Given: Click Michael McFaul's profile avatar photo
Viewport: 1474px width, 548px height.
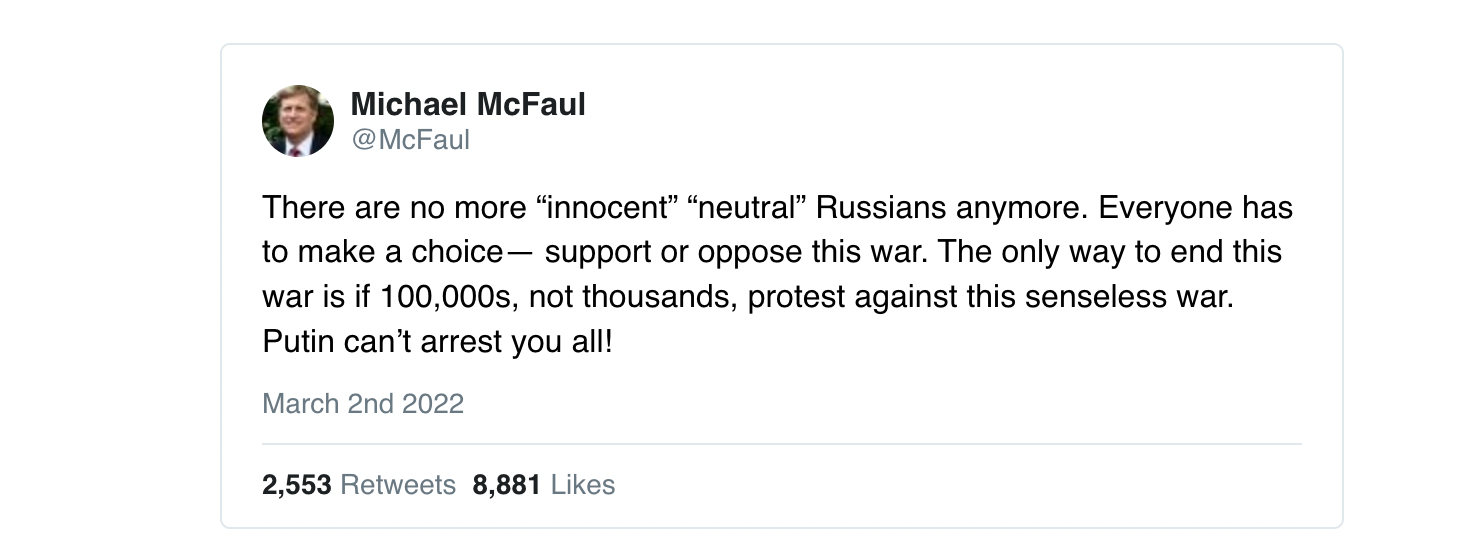Looking at the screenshot, I should coord(298,121).
